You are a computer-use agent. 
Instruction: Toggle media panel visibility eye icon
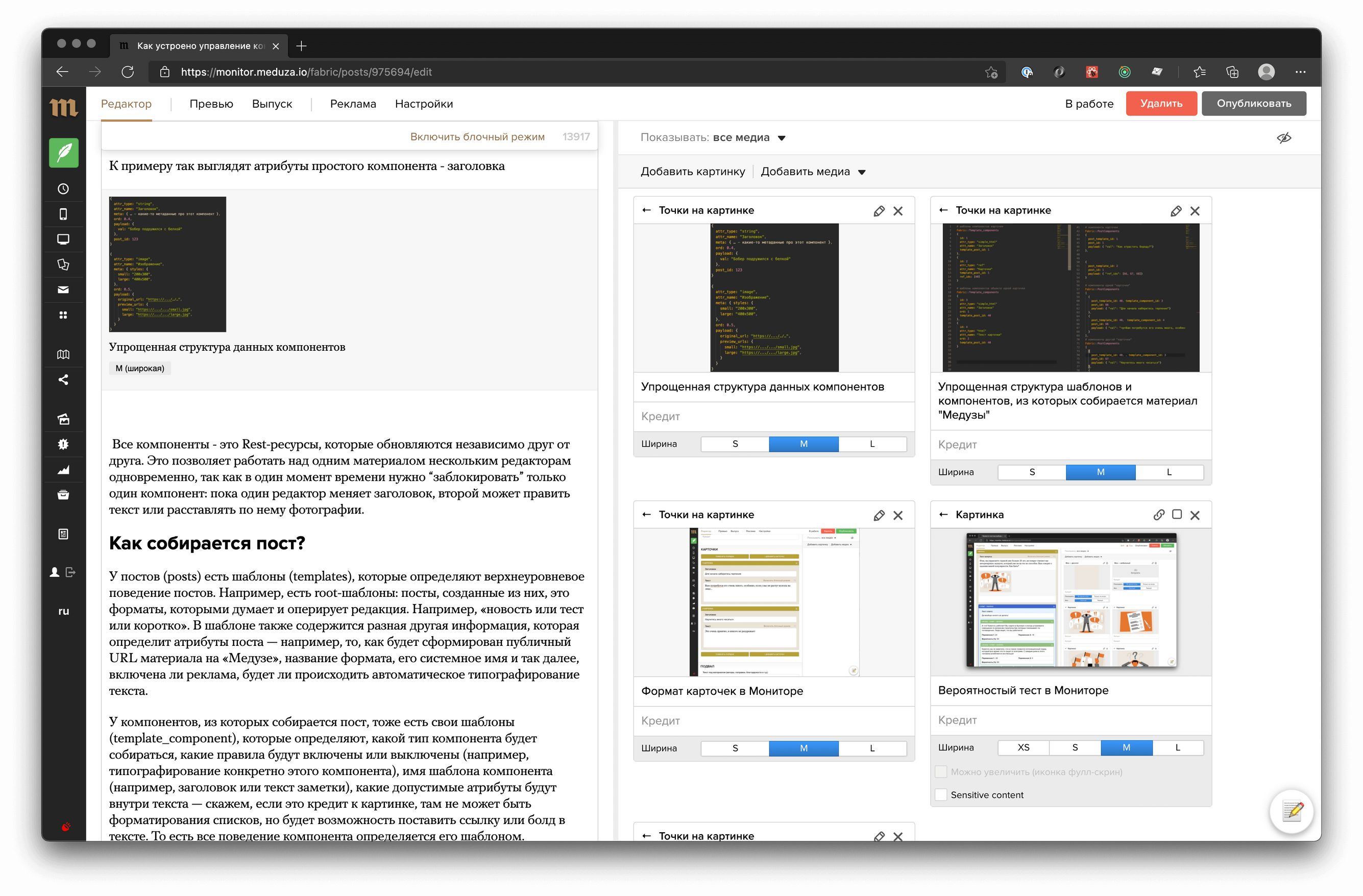1284,137
